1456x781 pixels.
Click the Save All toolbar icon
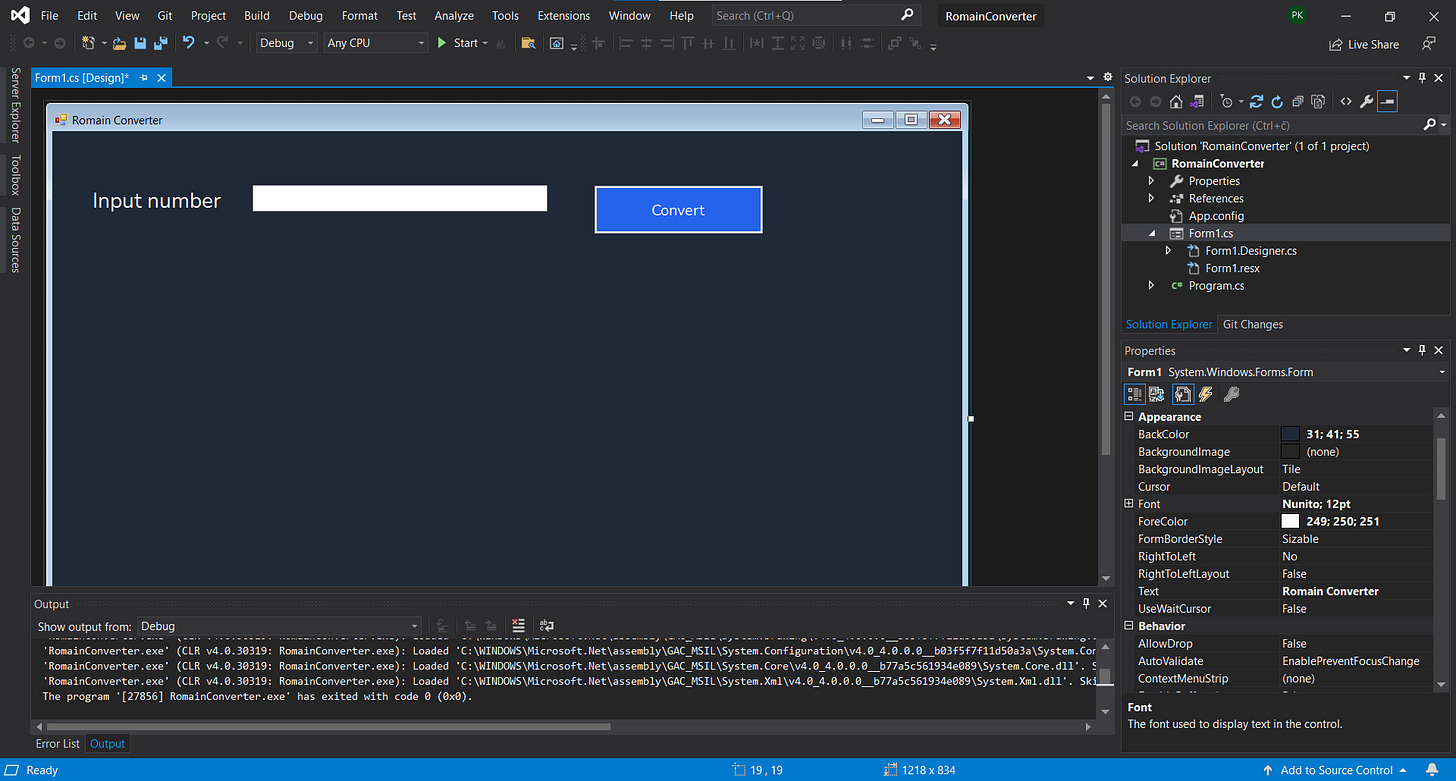(x=159, y=43)
